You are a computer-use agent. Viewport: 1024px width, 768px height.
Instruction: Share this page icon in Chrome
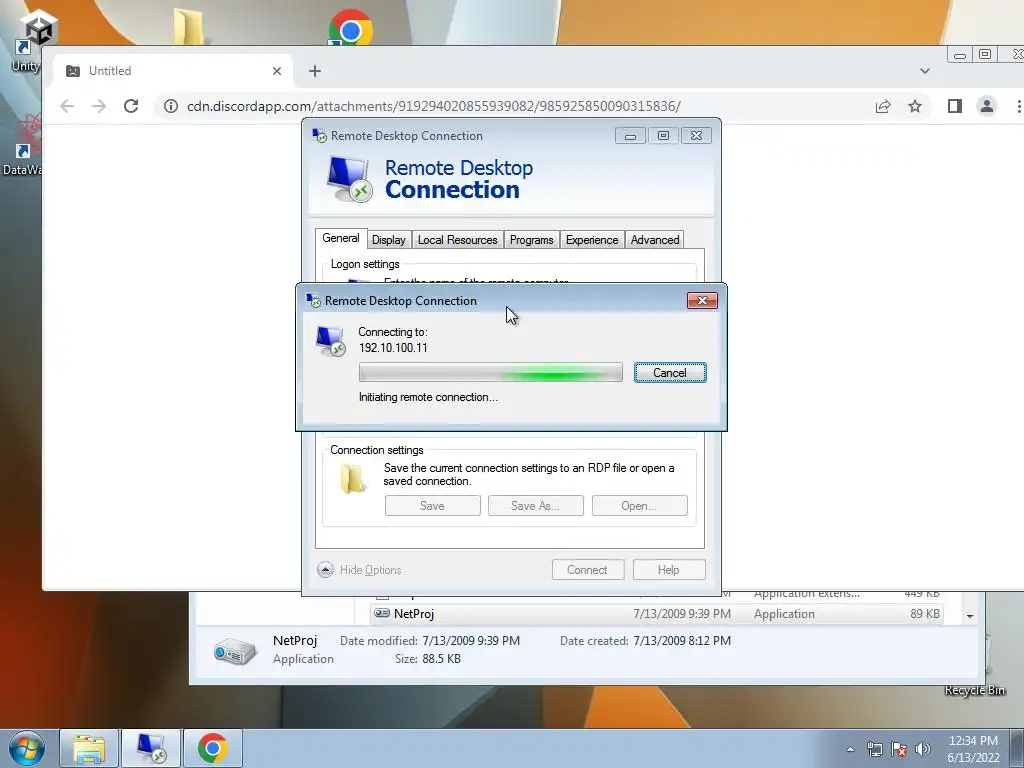click(x=883, y=106)
